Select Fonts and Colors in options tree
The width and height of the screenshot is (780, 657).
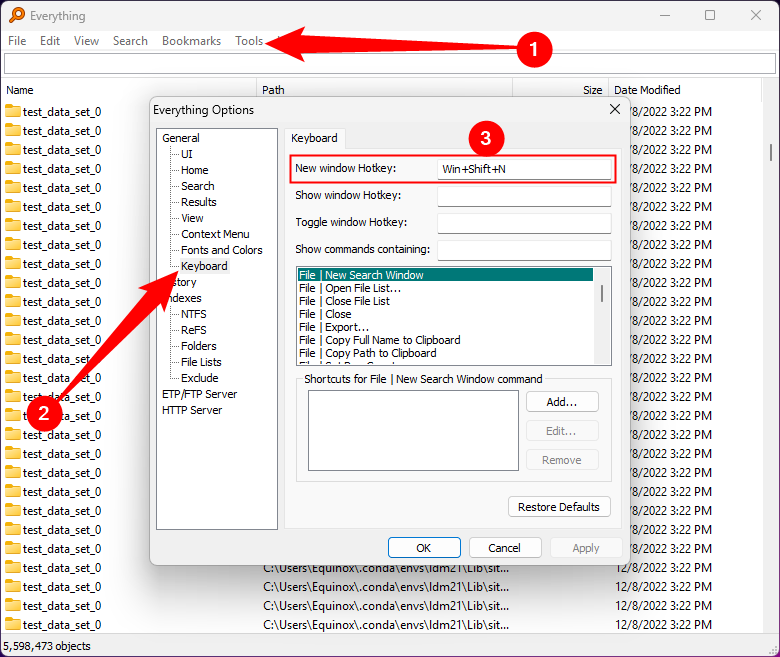(221, 250)
